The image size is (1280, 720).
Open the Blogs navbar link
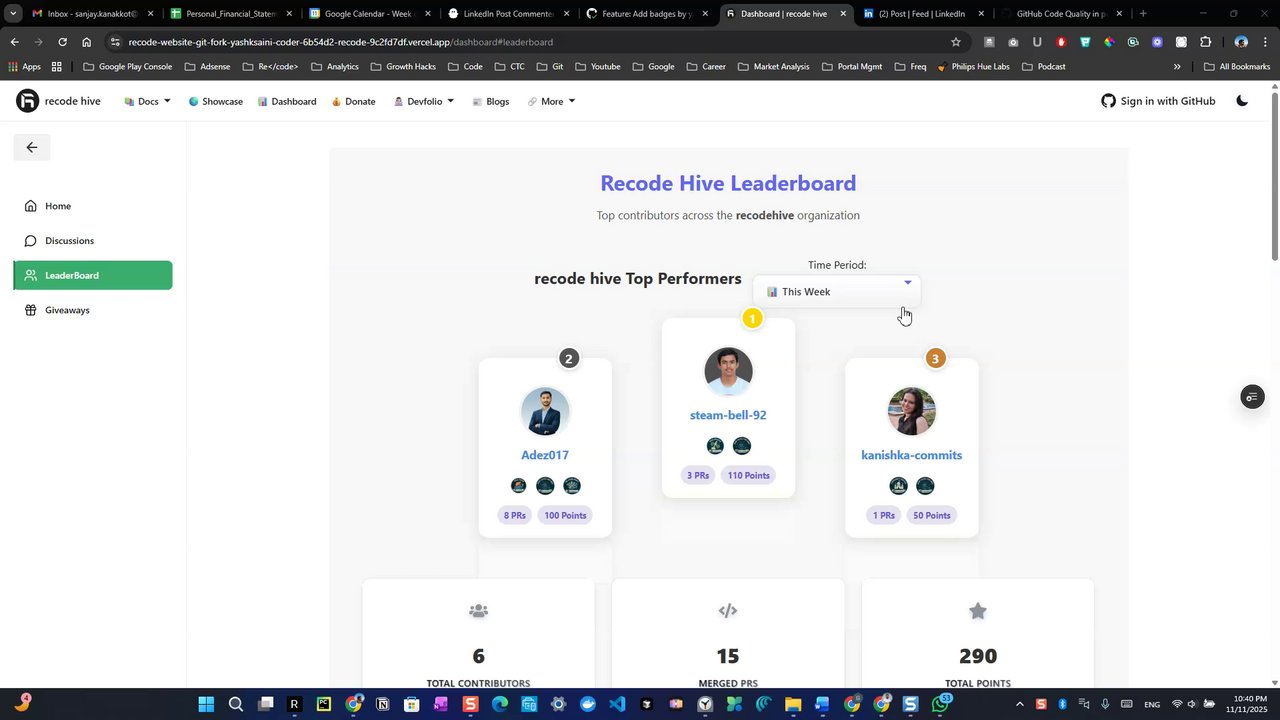490,101
